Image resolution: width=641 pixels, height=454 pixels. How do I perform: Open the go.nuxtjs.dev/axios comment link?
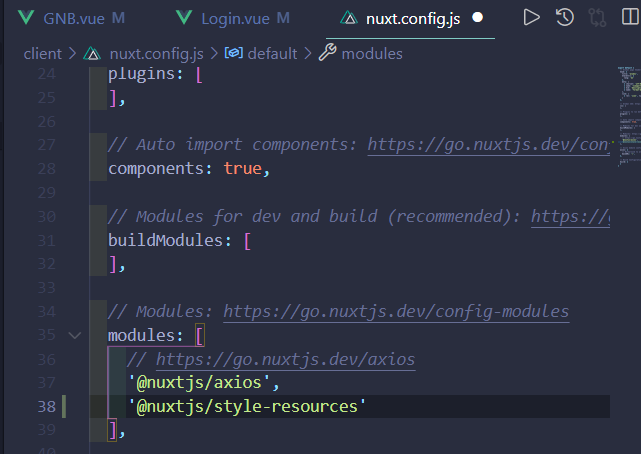pyautogui.click(x=285, y=360)
